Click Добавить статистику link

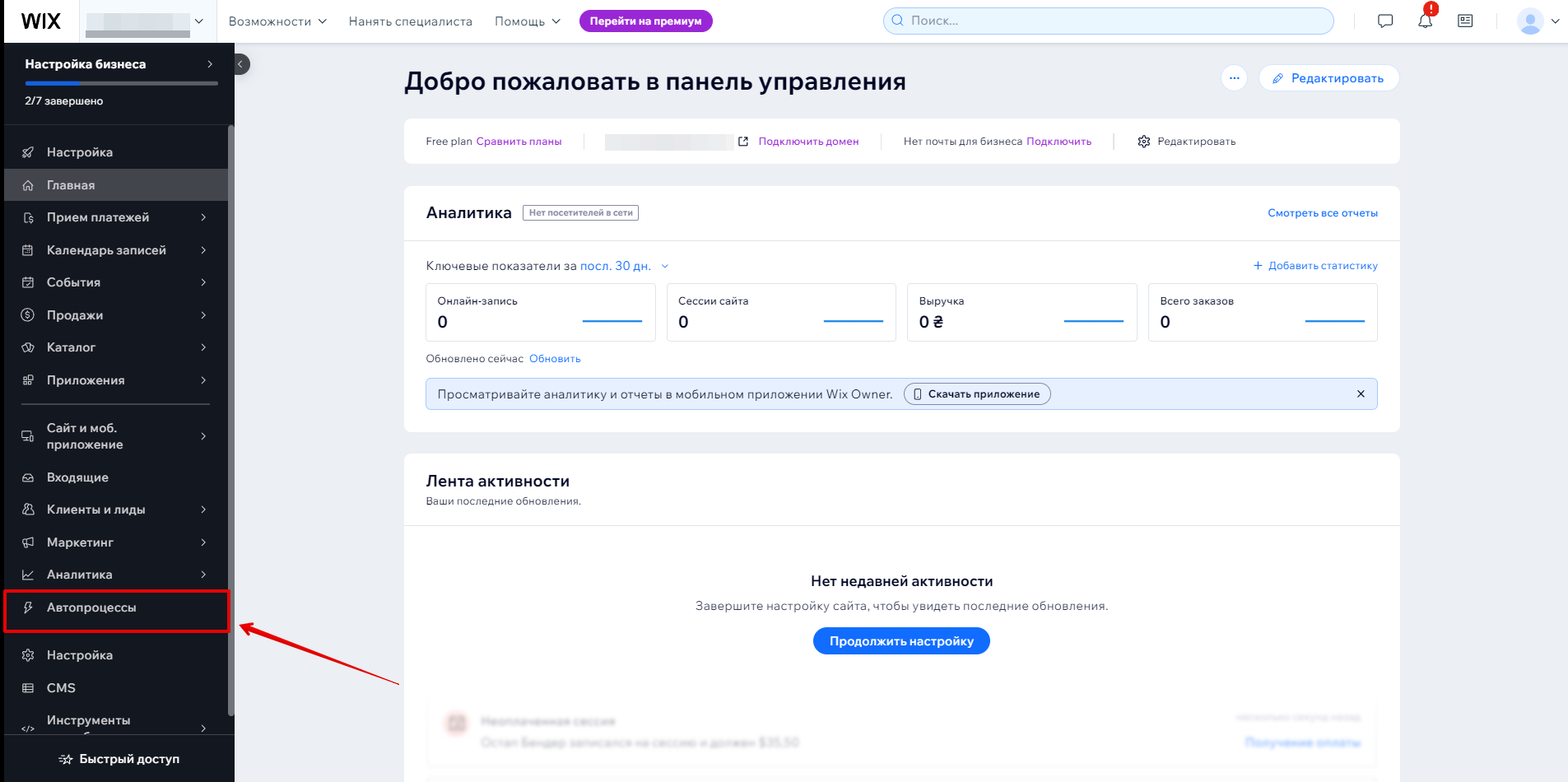click(1315, 266)
